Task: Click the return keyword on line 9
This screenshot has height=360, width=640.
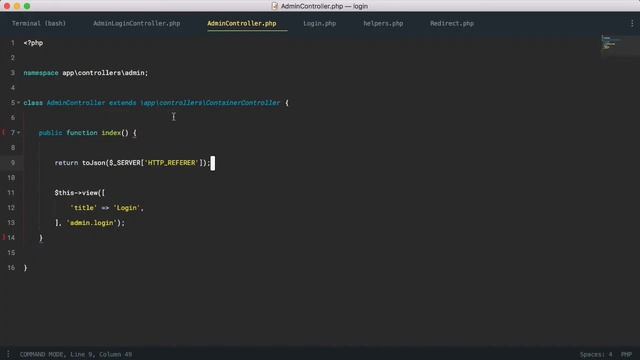Action: 66,163
